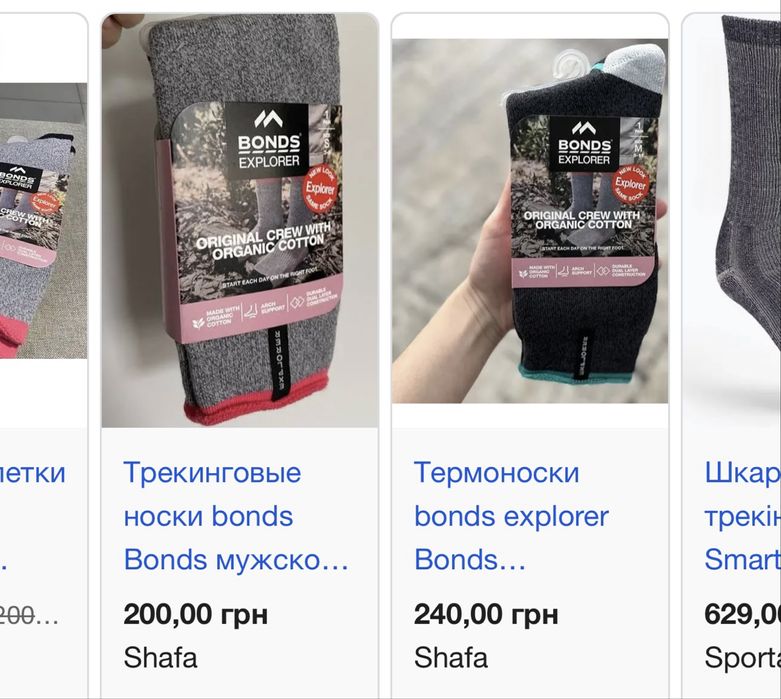Open the listing title starting with 'Шкар'
This screenshot has height=699, width=781.
(x=743, y=516)
